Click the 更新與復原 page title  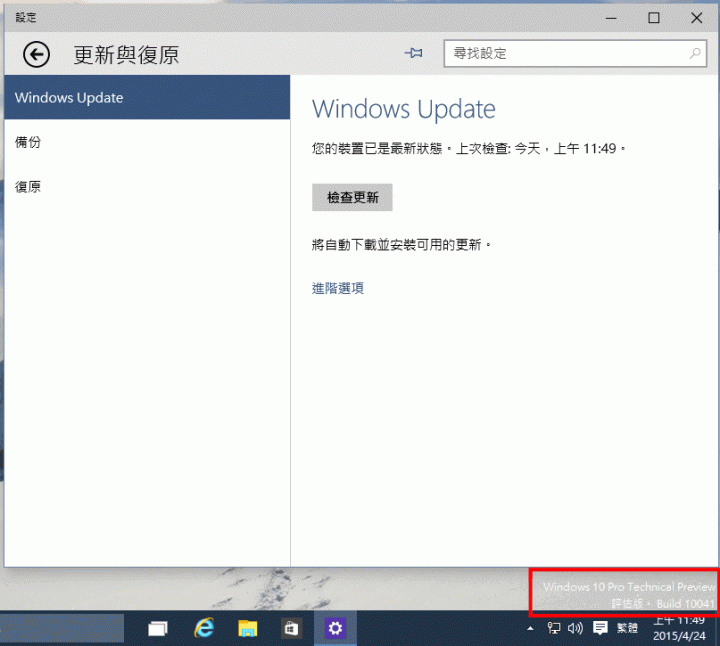point(126,55)
